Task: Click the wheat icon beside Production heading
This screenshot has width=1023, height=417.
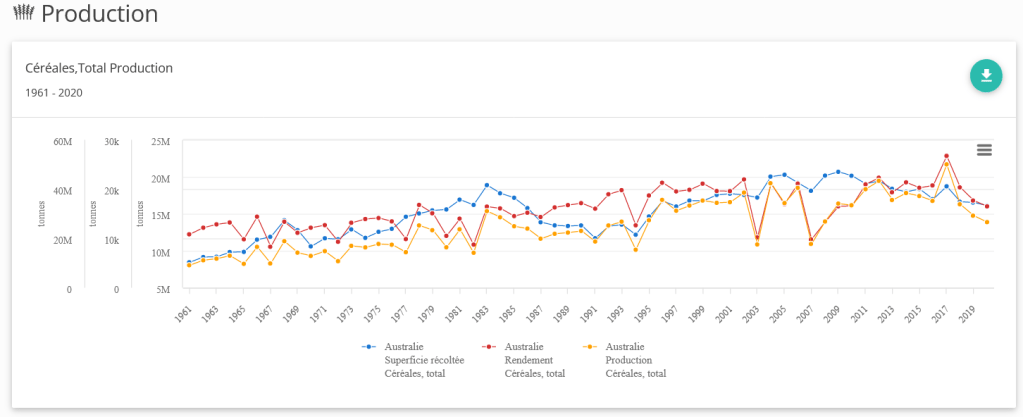Action: tap(23, 14)
